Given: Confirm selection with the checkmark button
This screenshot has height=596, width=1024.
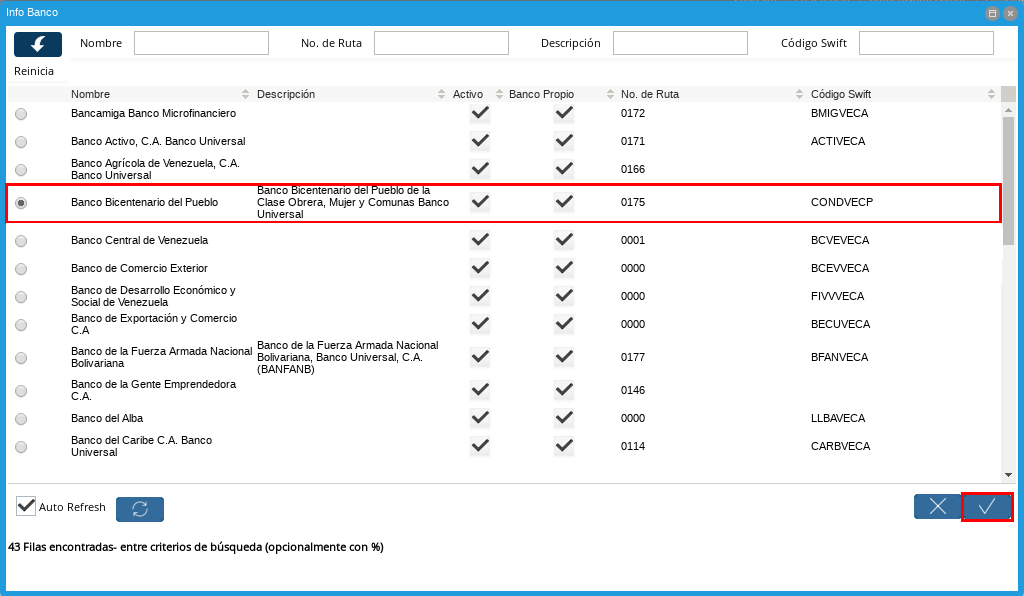Looking at the screenshot, I should point(987,507).
